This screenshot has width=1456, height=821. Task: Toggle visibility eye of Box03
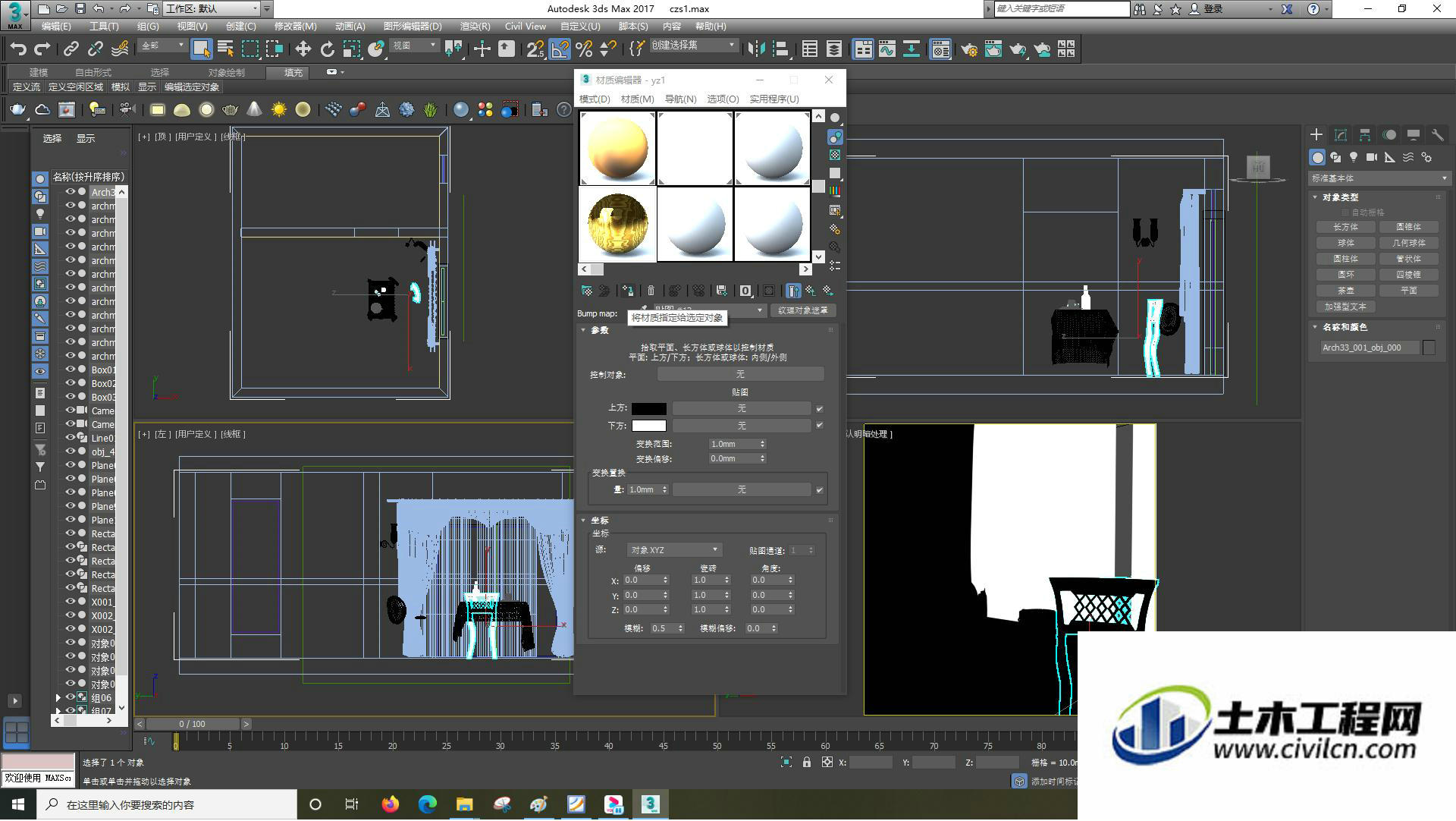point(71,397)
